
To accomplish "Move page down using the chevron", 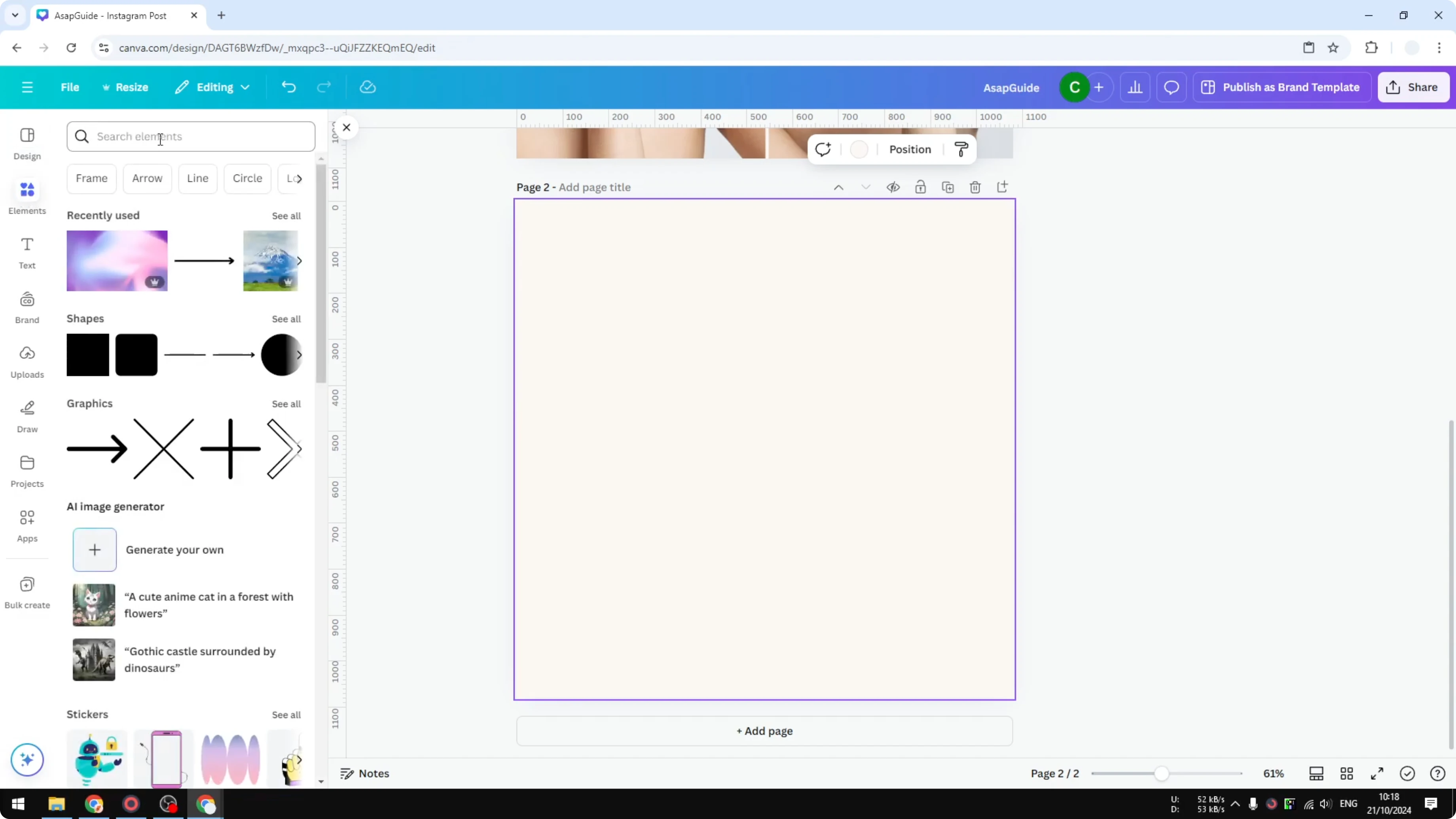I will point(866,186).
